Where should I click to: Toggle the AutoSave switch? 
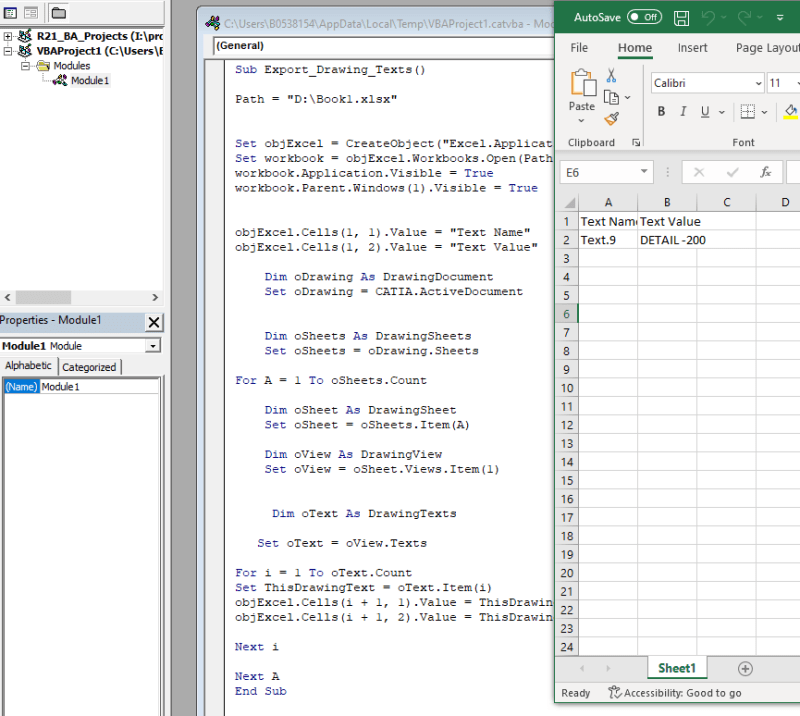click(x=644, y=17)
